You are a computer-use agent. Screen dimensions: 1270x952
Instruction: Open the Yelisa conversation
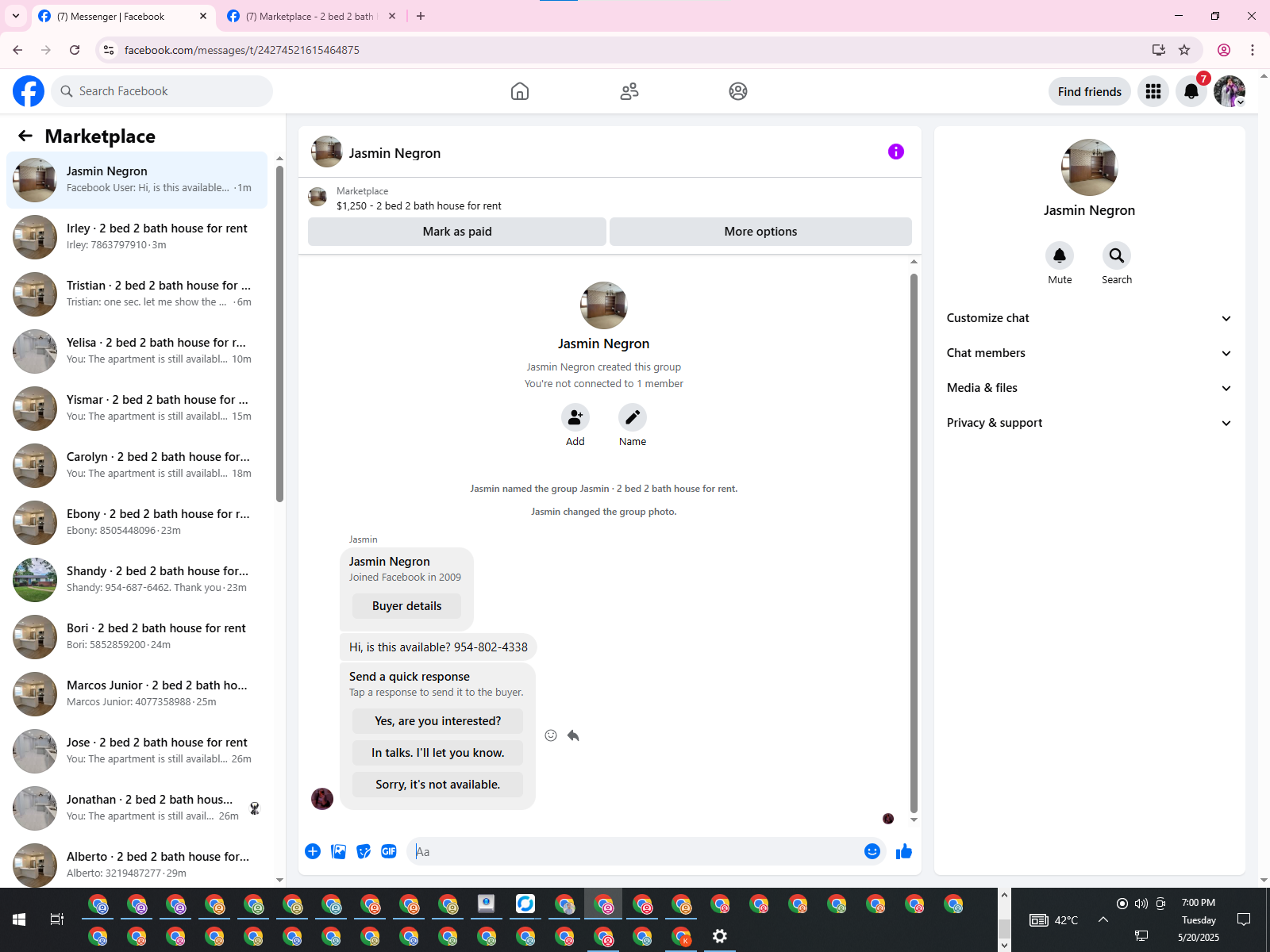[x=137, y=351]
